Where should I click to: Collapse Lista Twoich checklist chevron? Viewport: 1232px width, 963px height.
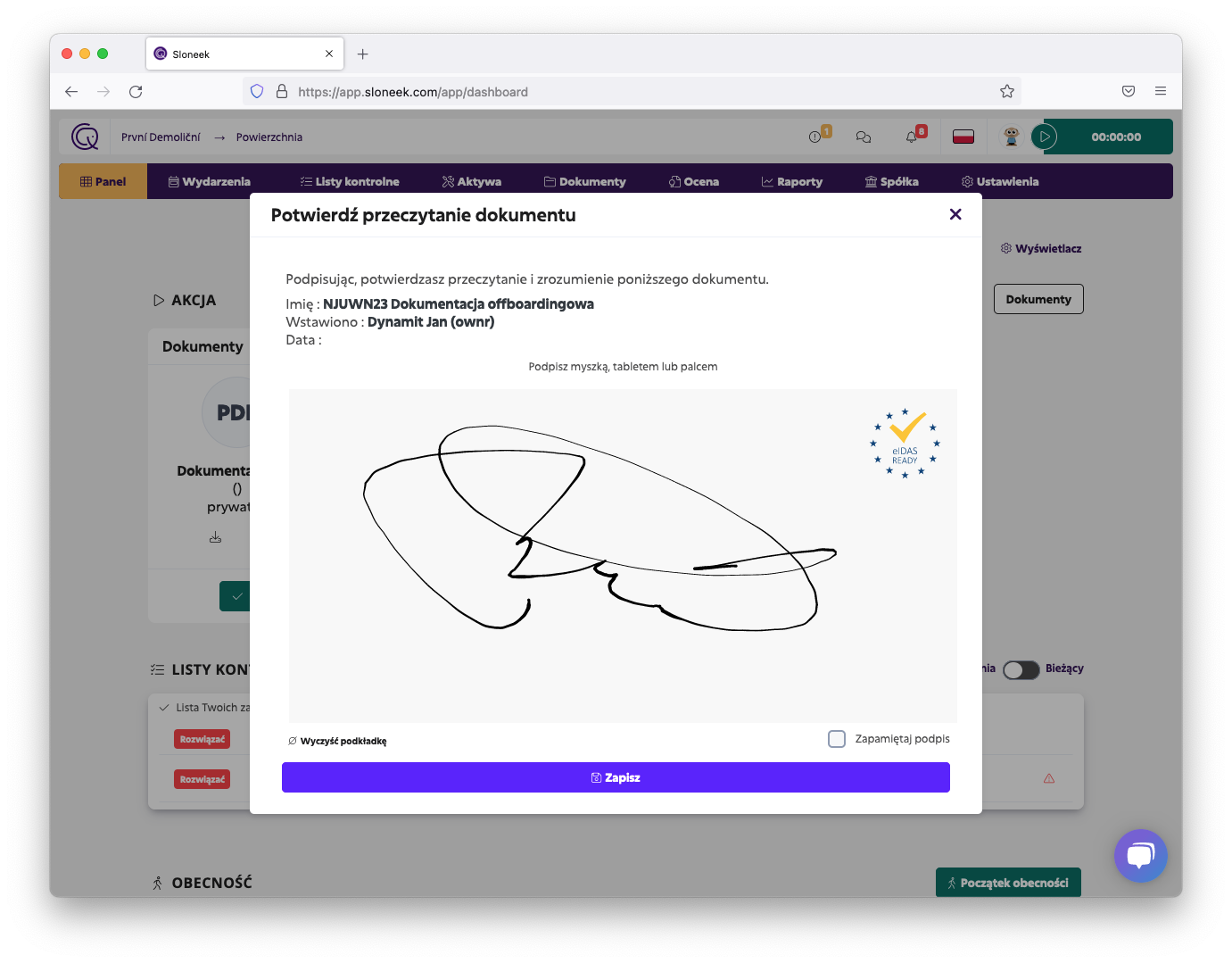pyautogui.click(x=163, y=708)
